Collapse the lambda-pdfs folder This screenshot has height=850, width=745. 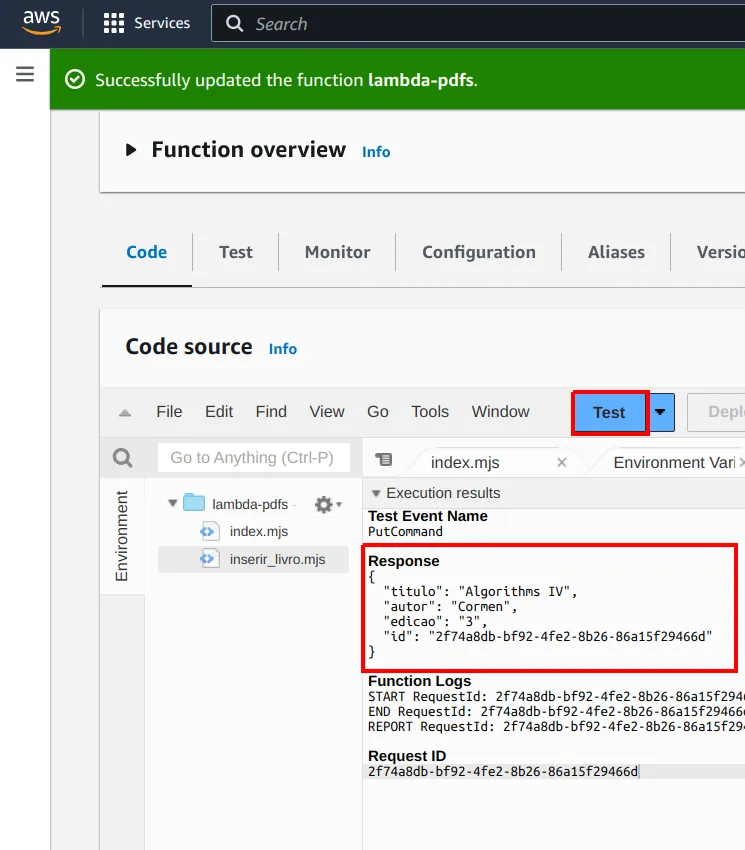[x=172, y=503]
